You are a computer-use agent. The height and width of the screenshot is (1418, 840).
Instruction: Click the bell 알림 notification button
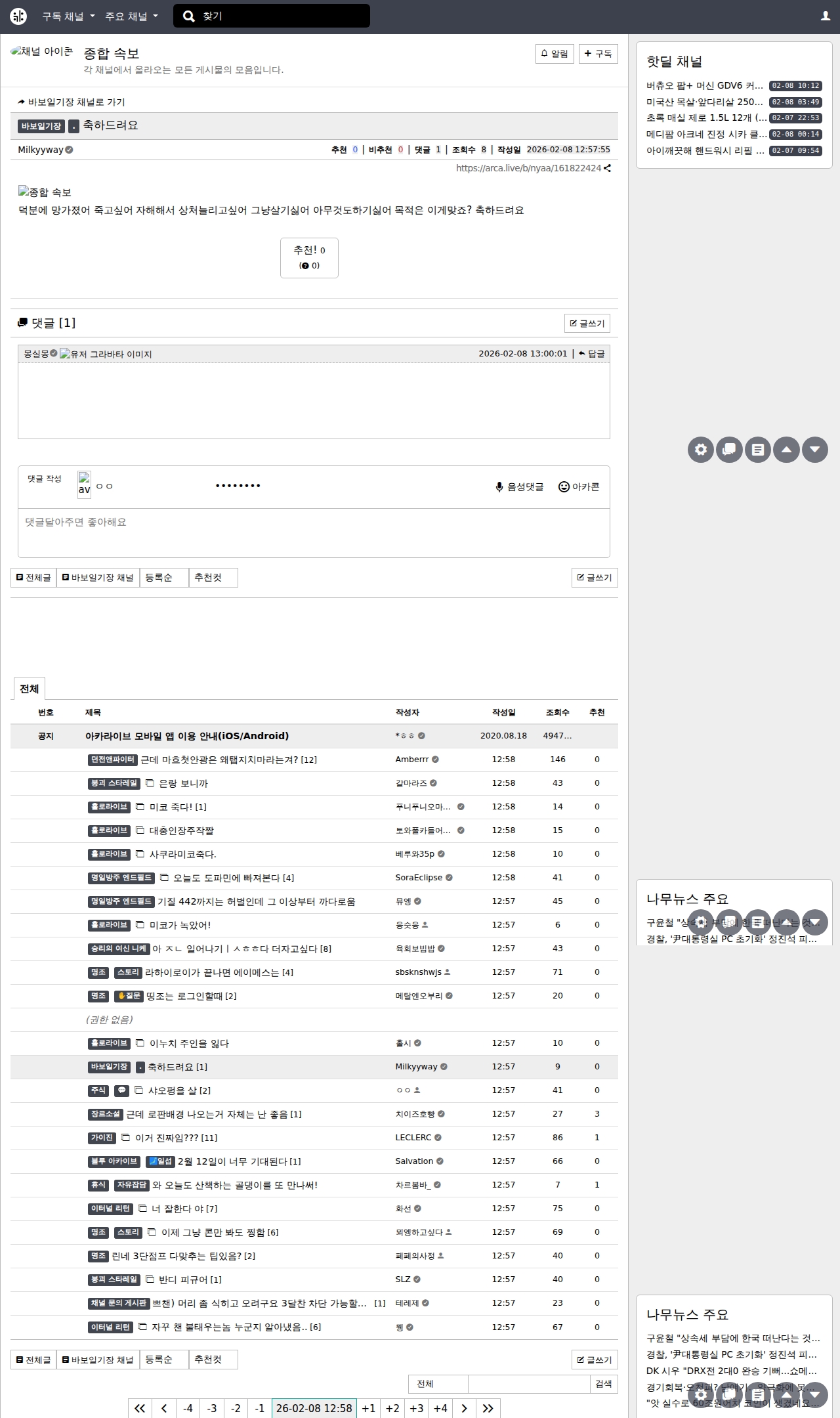tap(555, 54)
